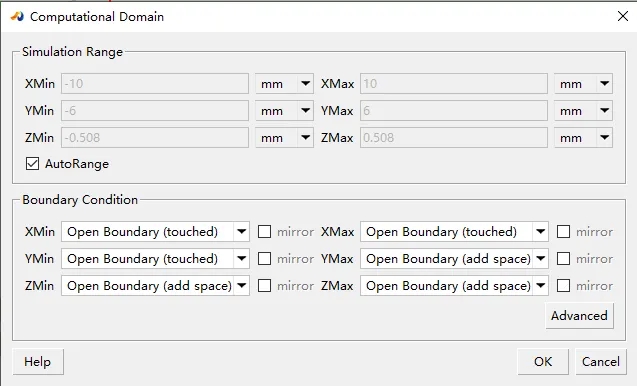Uncheck the AutoRange checkbox
The image size is (637, 386).
[x=32, y=164]
